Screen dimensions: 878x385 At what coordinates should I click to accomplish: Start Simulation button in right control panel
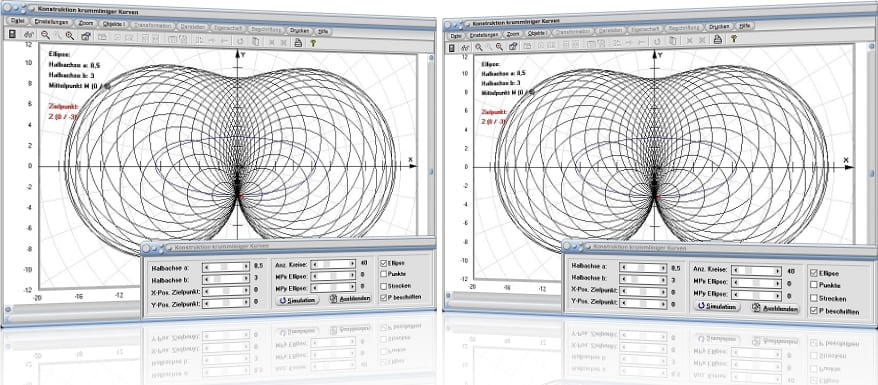pyautogui.click(x=717, y=307)
